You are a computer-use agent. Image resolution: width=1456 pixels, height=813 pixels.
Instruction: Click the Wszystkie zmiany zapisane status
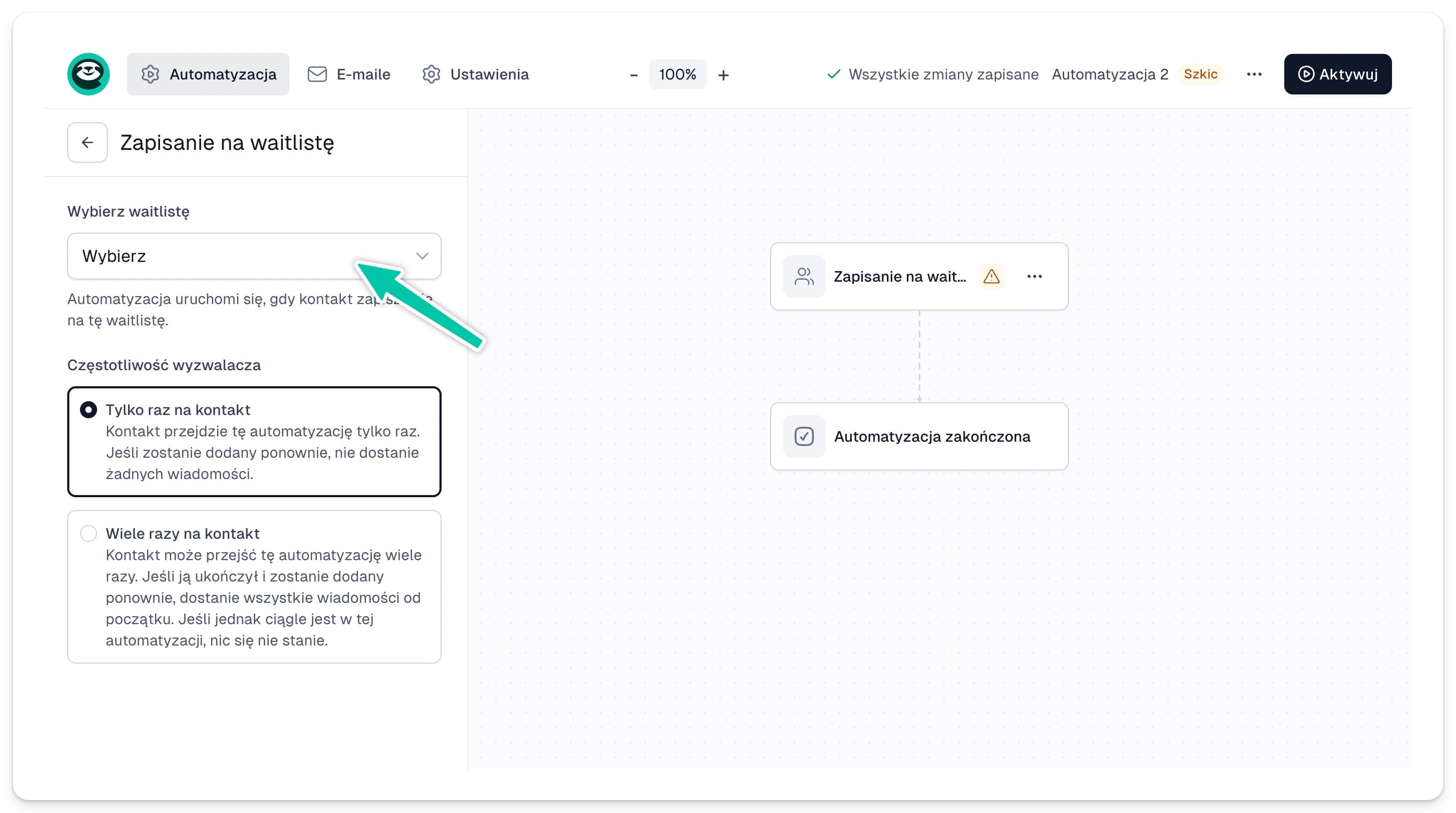[x=933, y=74]
